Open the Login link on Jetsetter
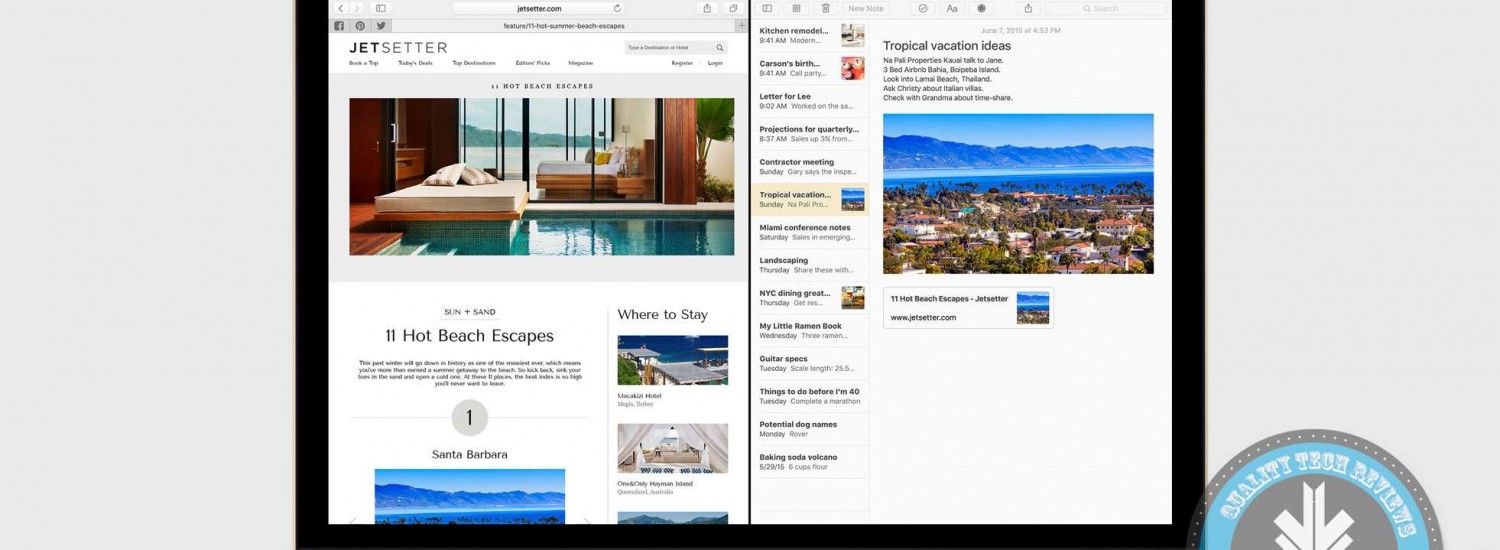 715,63
